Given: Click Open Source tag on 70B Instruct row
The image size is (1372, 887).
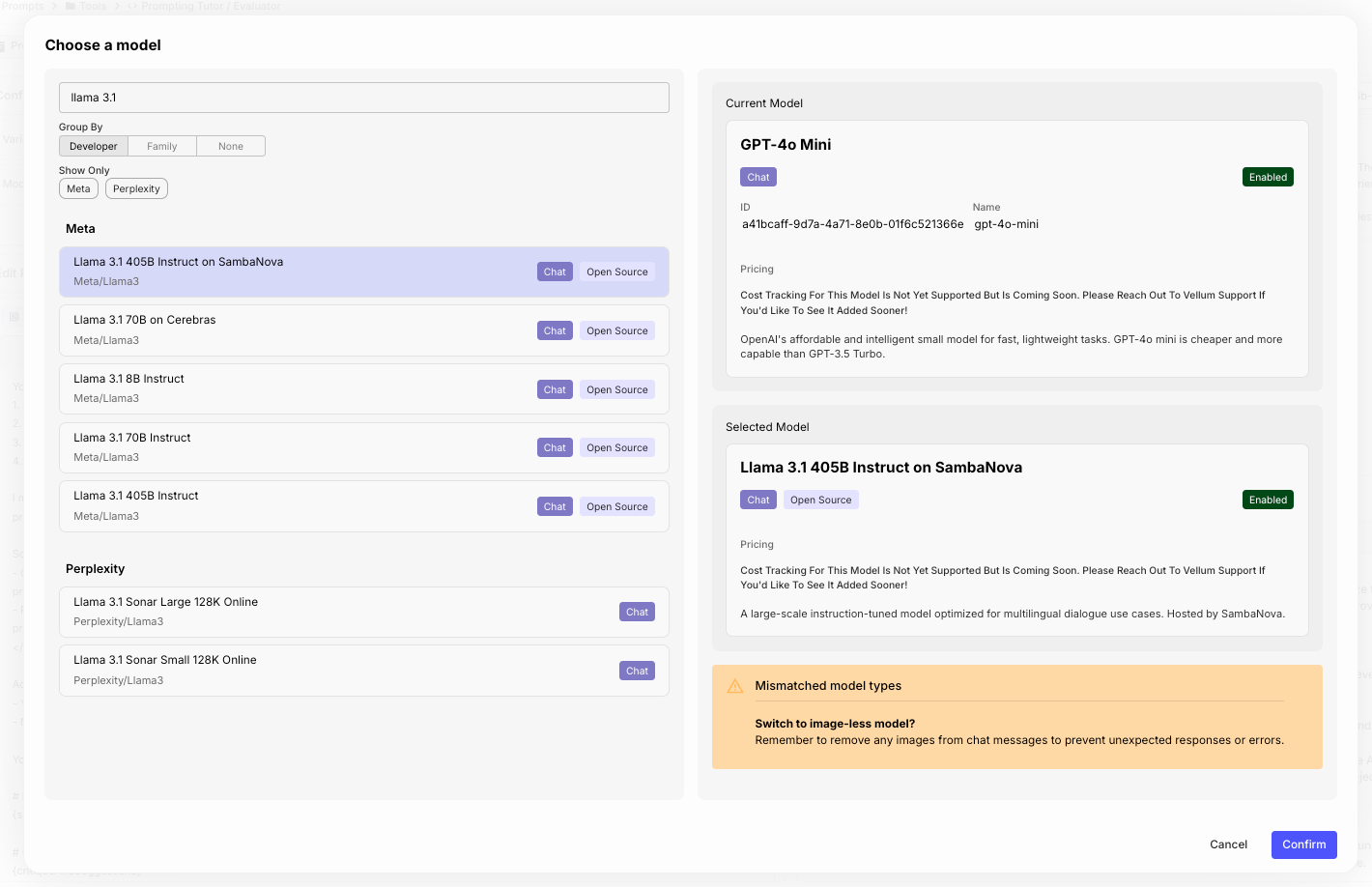Looking at the screenshot, I should 617,447.
